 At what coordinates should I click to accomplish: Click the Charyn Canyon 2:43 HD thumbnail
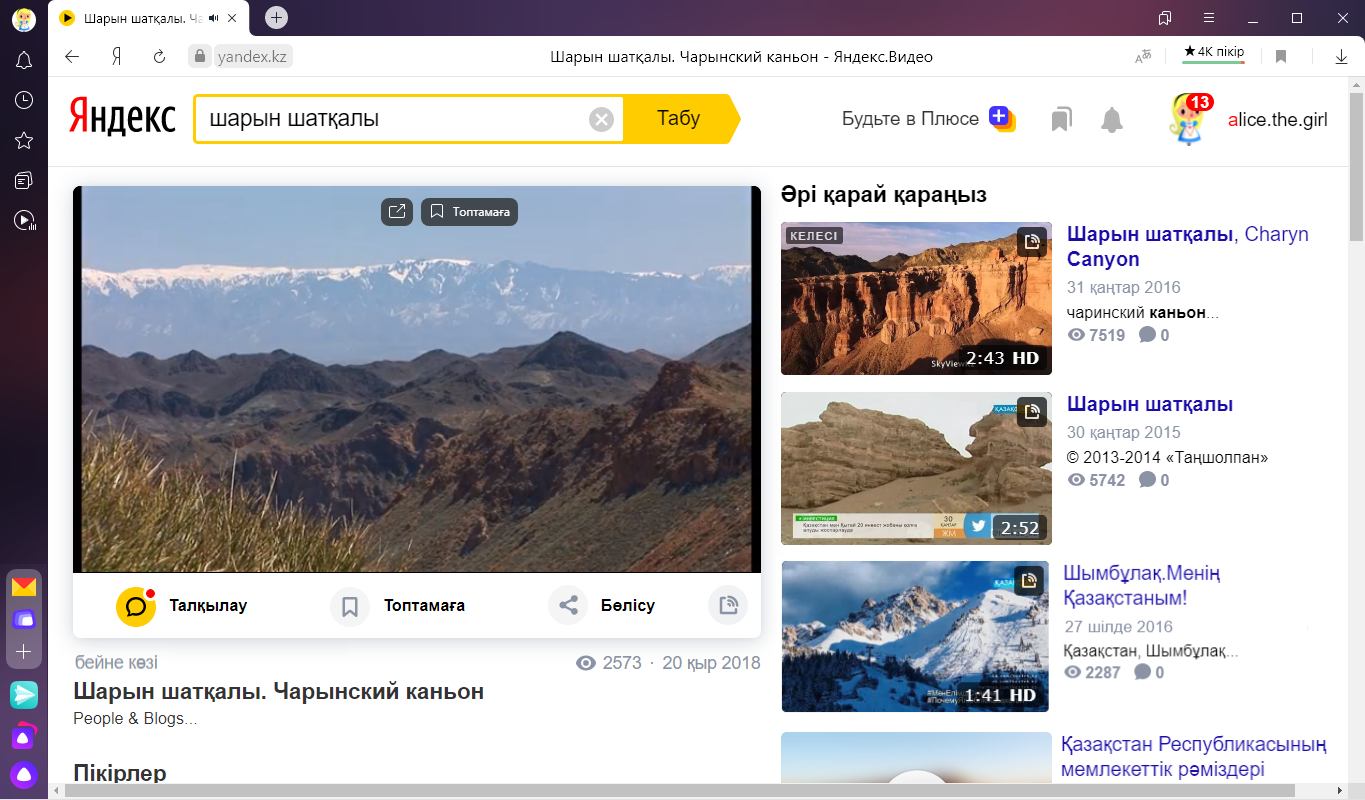tap(916, 298)
